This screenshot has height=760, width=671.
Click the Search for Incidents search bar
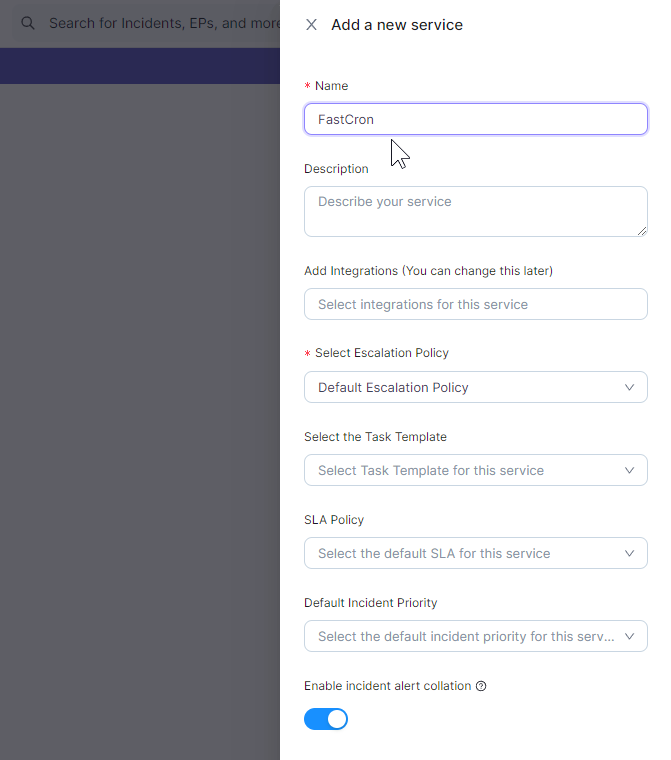(x=160, y=23)
